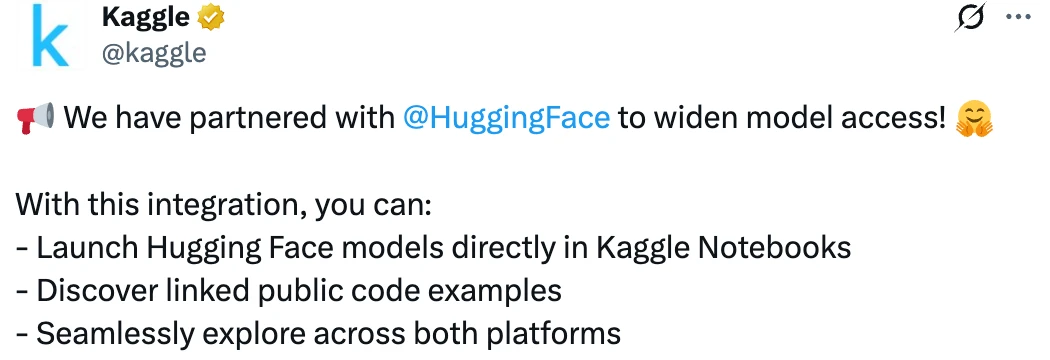Click the words "both platforms"
Image resolution: width=1050 pixels, height=360 pixels.
(518, 335)
